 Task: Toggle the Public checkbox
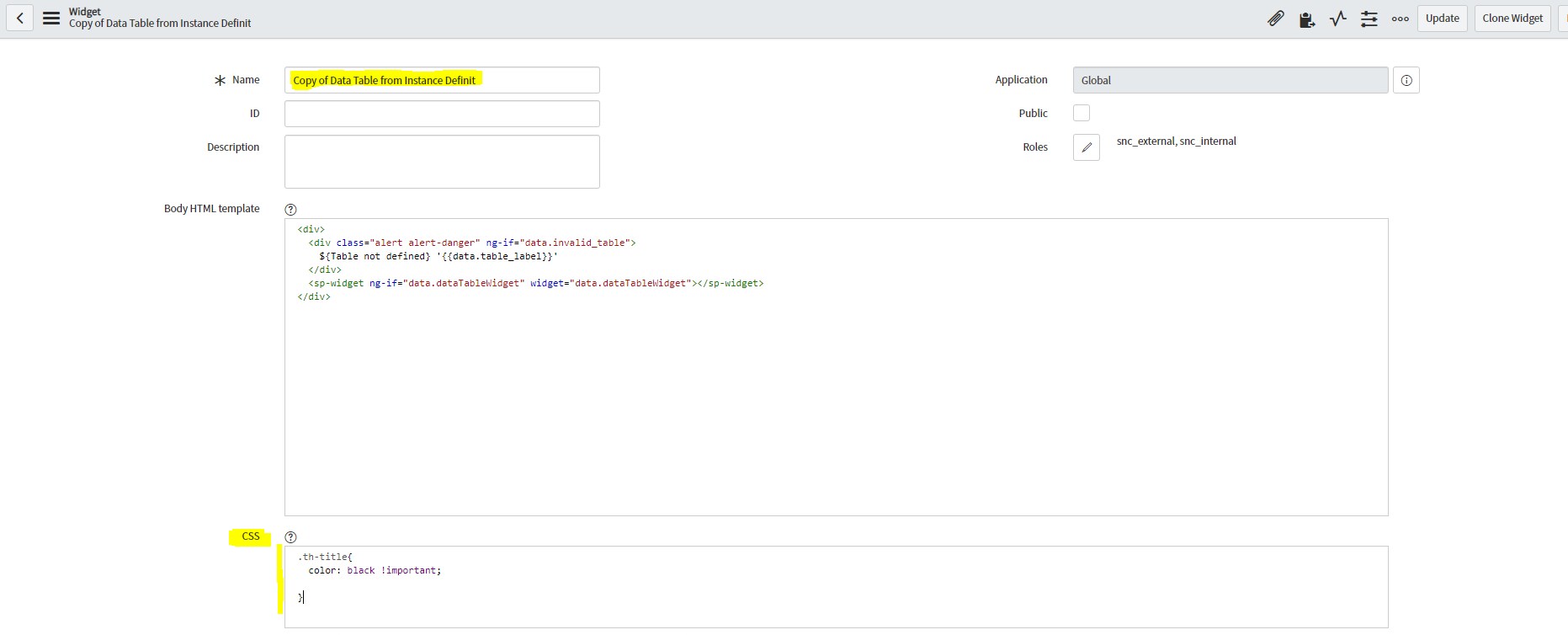[x=1082, y=113]
